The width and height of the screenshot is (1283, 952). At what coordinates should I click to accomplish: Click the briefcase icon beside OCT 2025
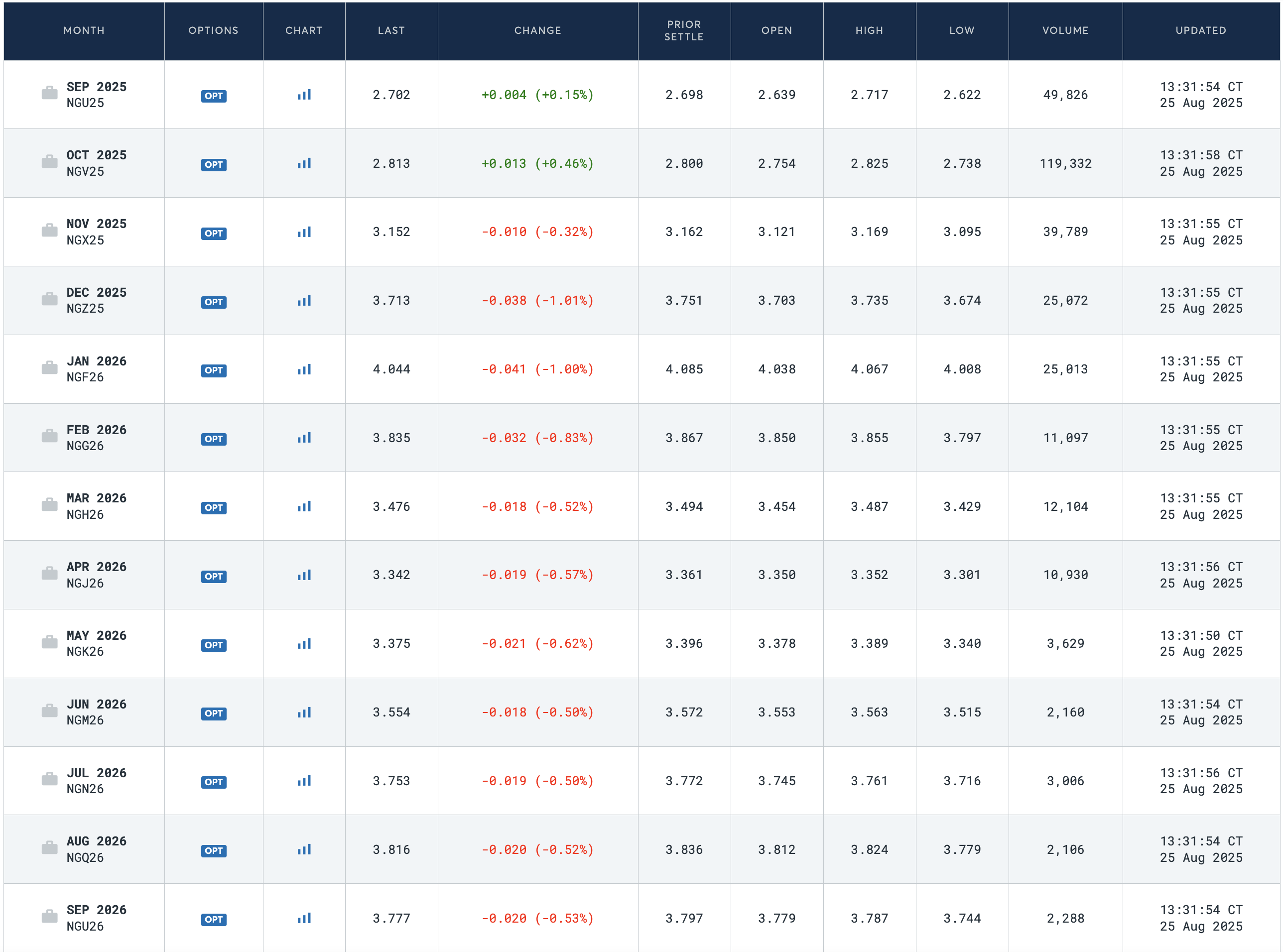pyautogui.click(x=50, y=162)
